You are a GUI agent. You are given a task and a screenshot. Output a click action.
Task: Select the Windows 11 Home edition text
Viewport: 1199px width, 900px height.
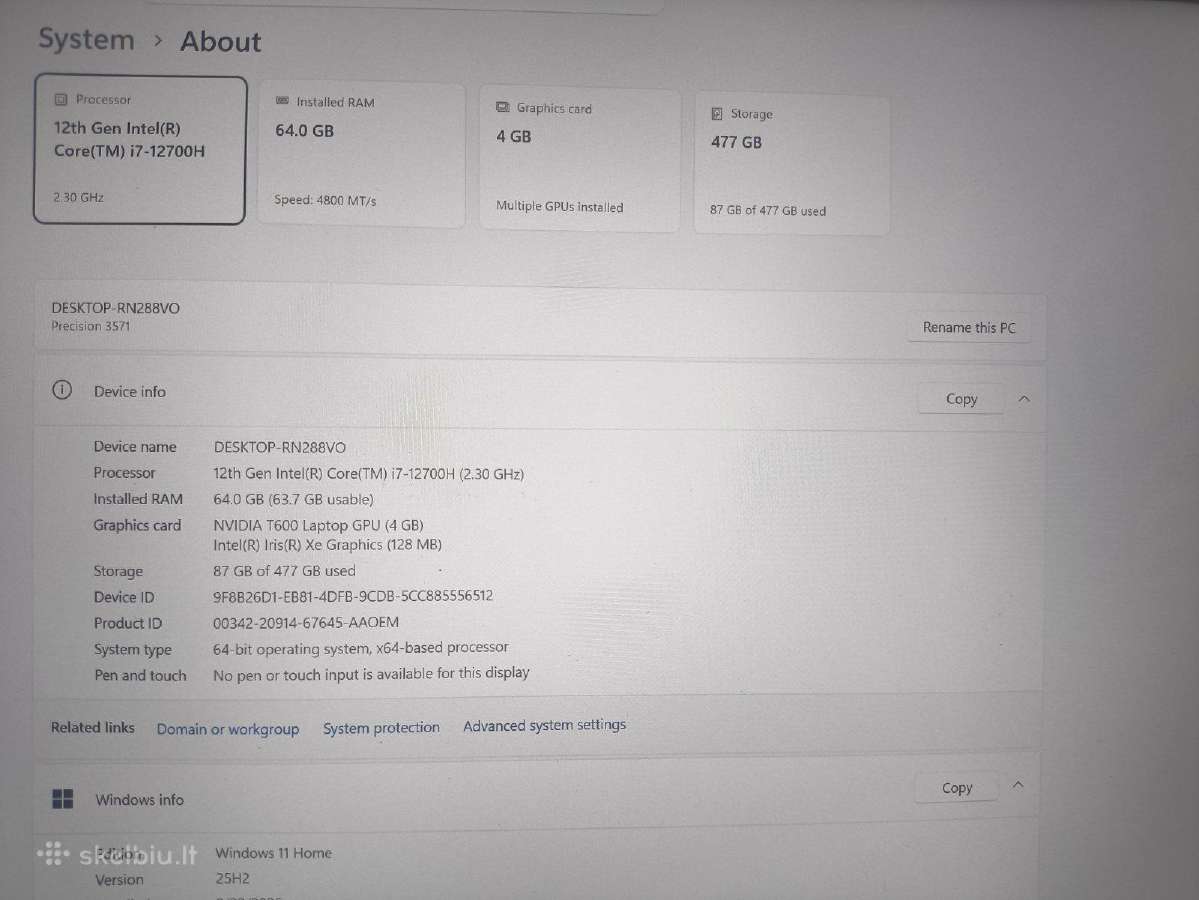(x=274, y=853)
